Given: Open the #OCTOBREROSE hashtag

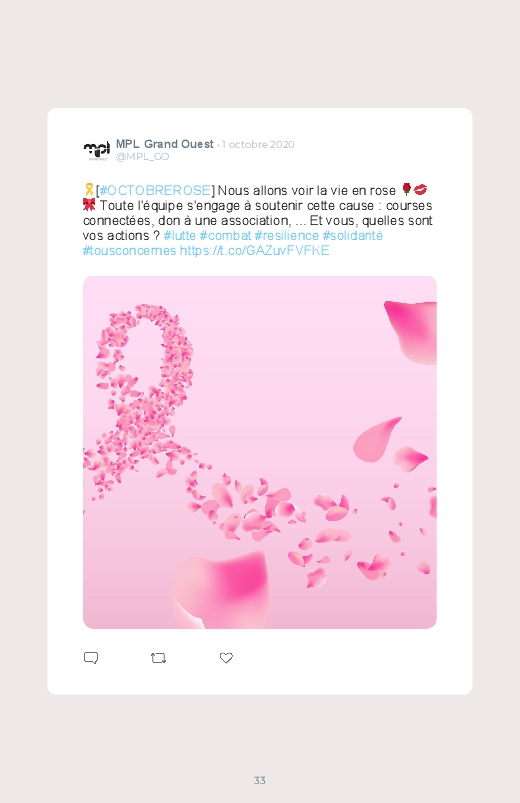Looking at the screenshot, I should pyautogui.click(x=155, y=191).
